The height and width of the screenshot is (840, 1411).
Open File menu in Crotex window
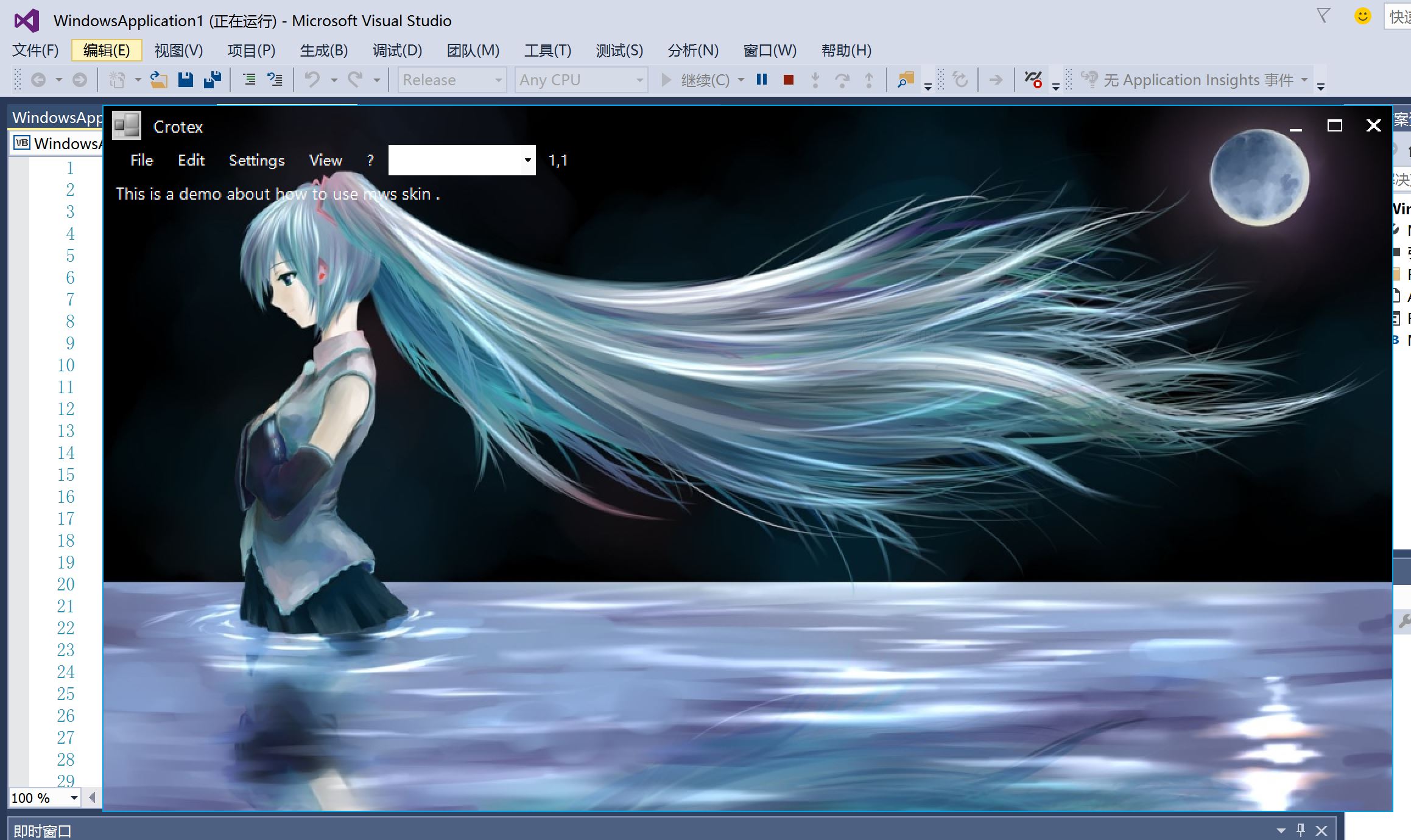(x=142, y=160)
